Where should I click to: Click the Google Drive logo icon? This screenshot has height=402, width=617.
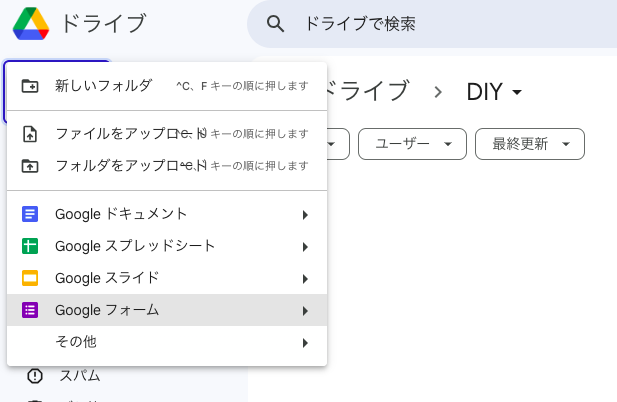[31, 24]
